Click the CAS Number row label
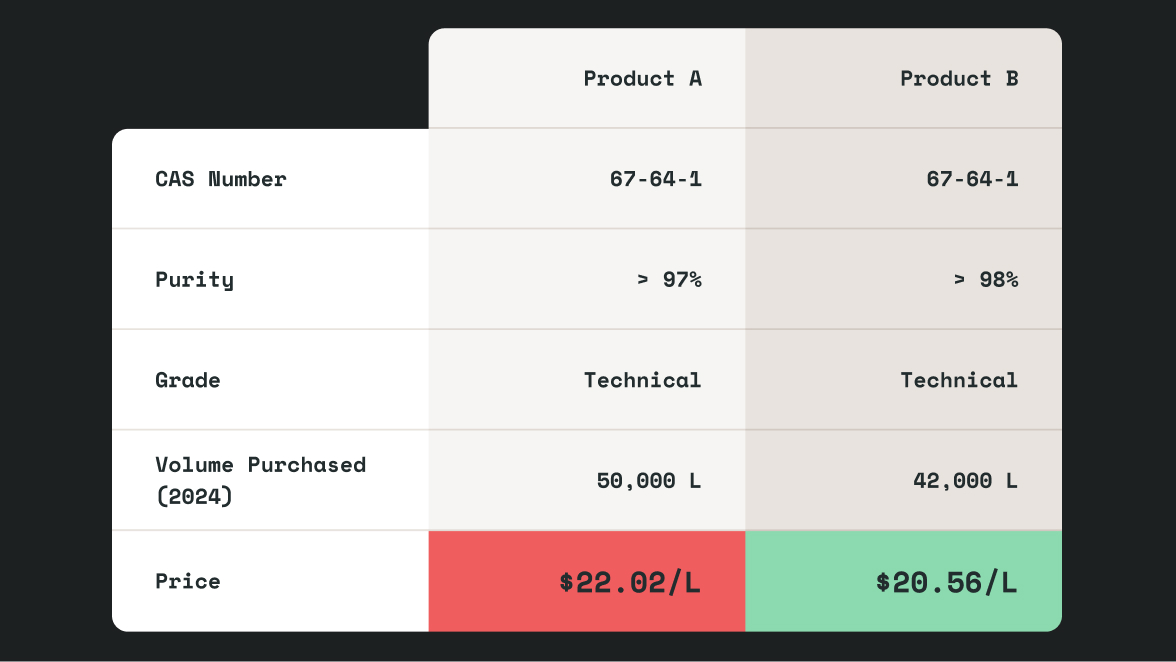Image resolution: width=1176 pixels, height=662 pixels. pos(220,179)
